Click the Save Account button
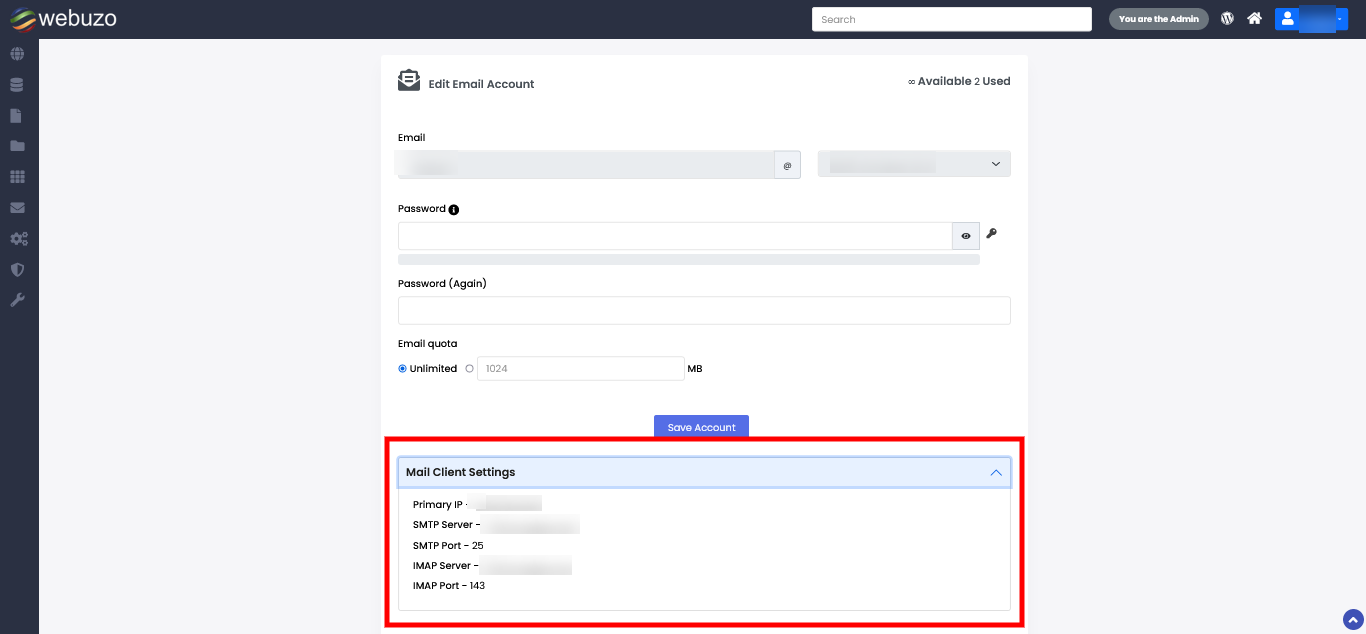Viewport: 1366px width, 634px height. point(701,427)
